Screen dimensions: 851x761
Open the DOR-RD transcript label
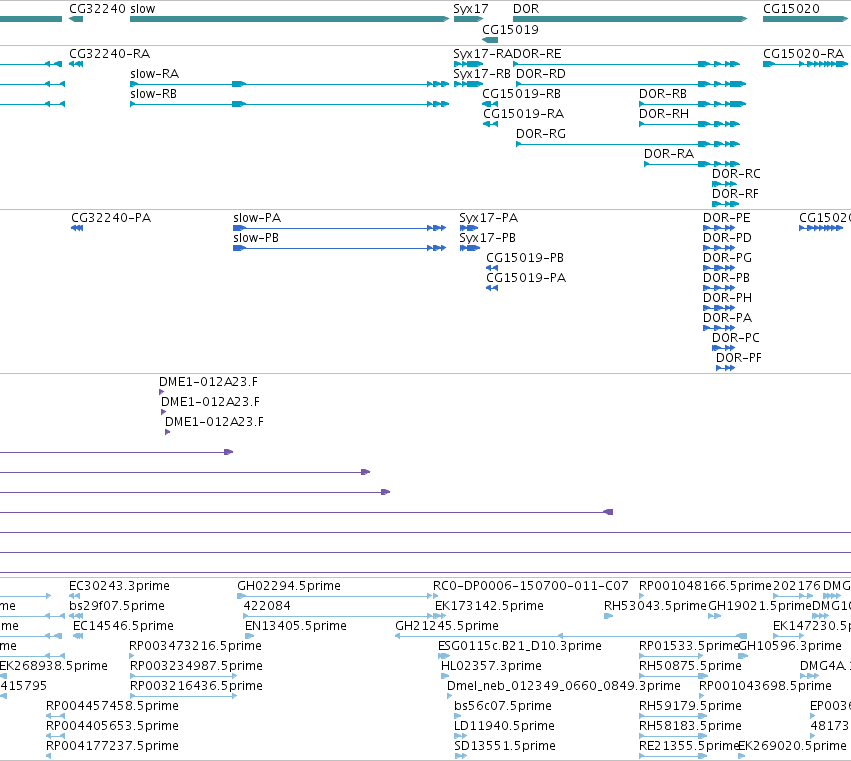click(541, 74)
